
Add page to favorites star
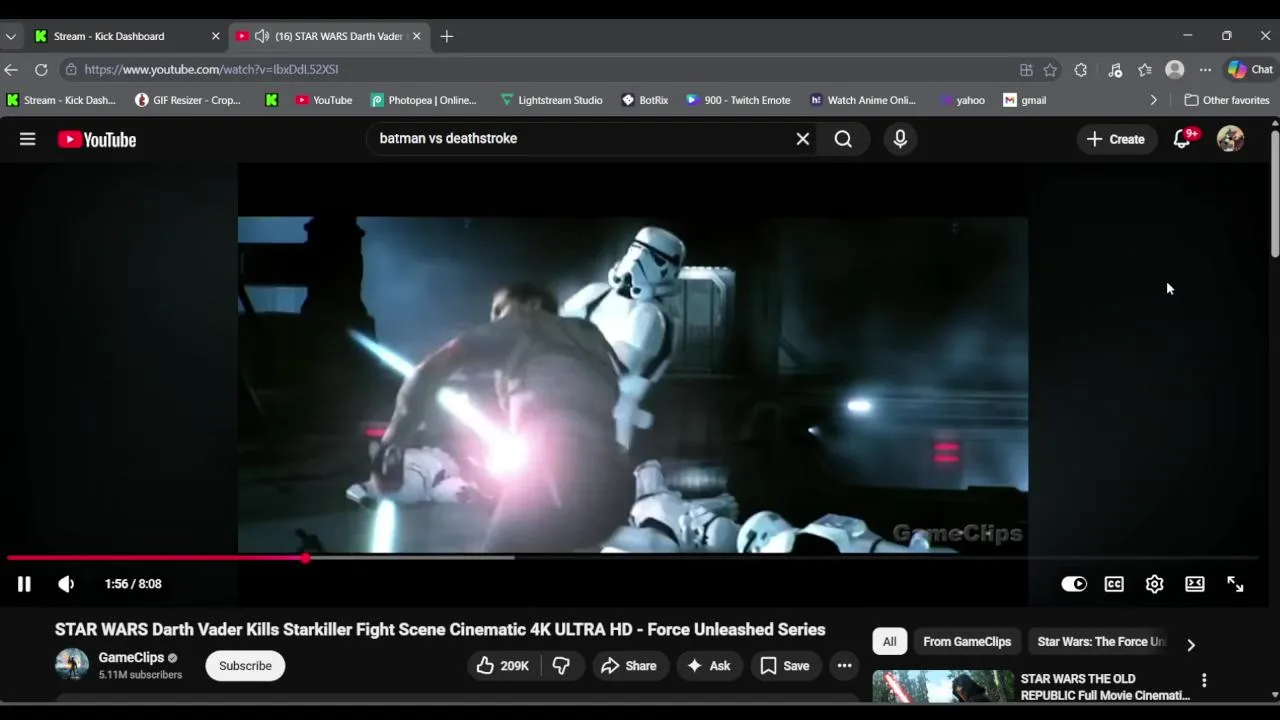1050,69
